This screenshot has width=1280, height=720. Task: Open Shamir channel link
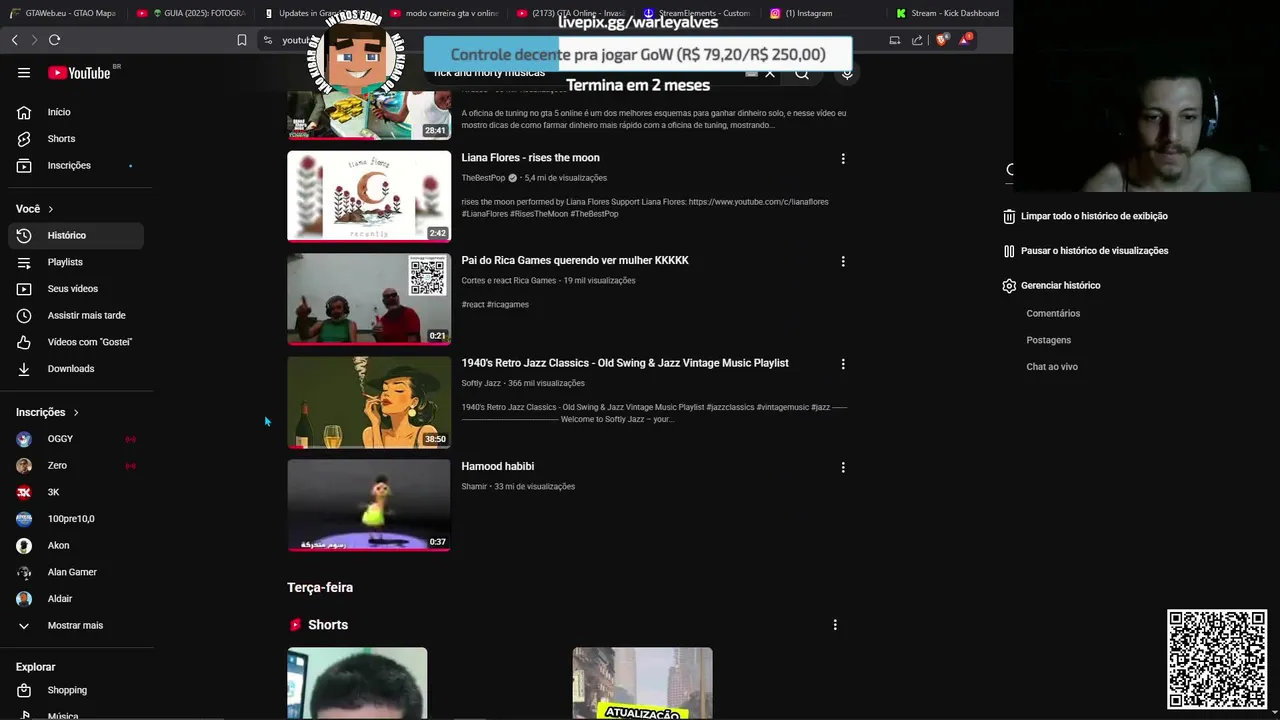click(x=474, y=487)
